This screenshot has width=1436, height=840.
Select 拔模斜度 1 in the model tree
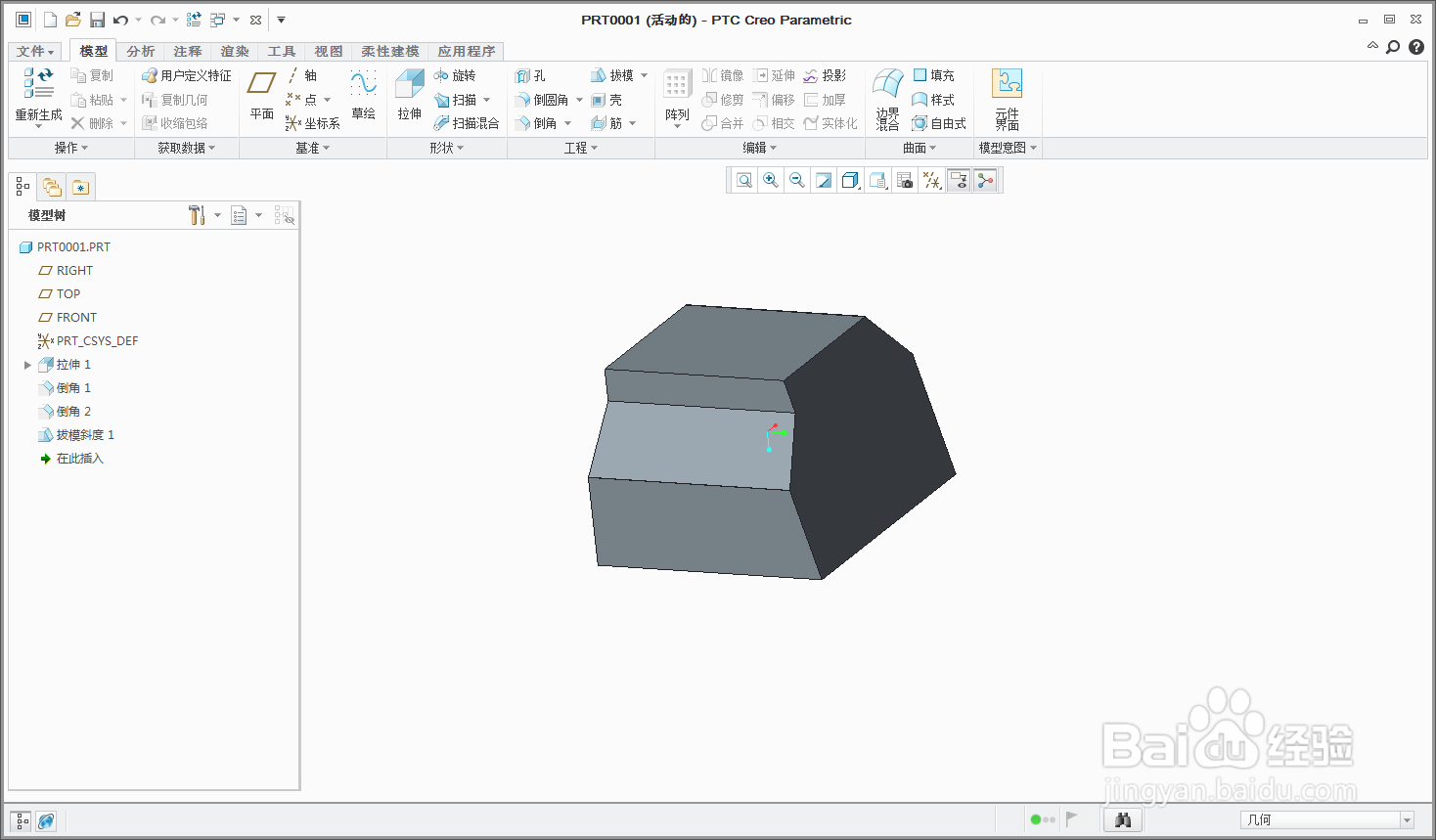point(76,435)
